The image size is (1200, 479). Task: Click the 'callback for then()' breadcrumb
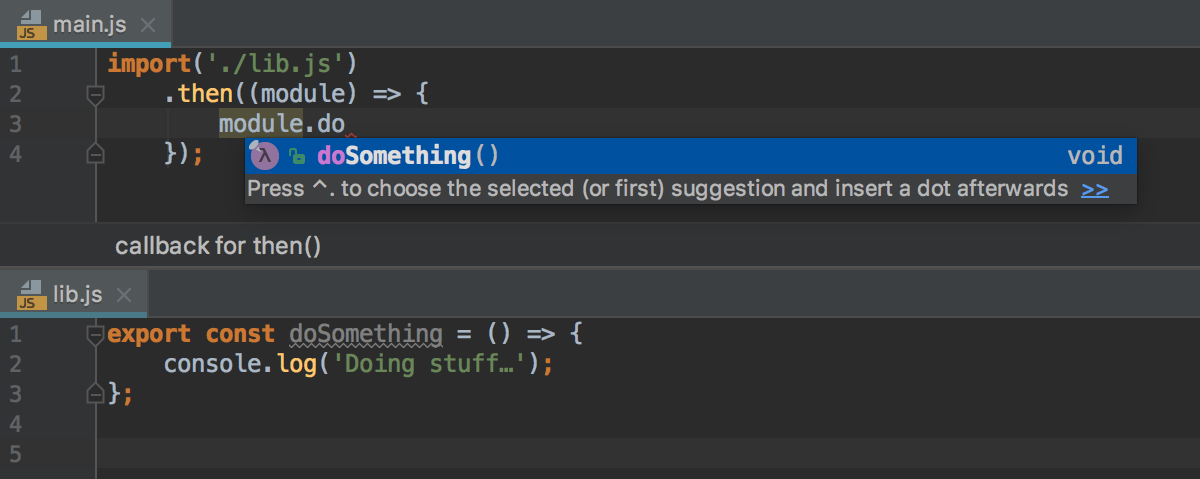218,246
